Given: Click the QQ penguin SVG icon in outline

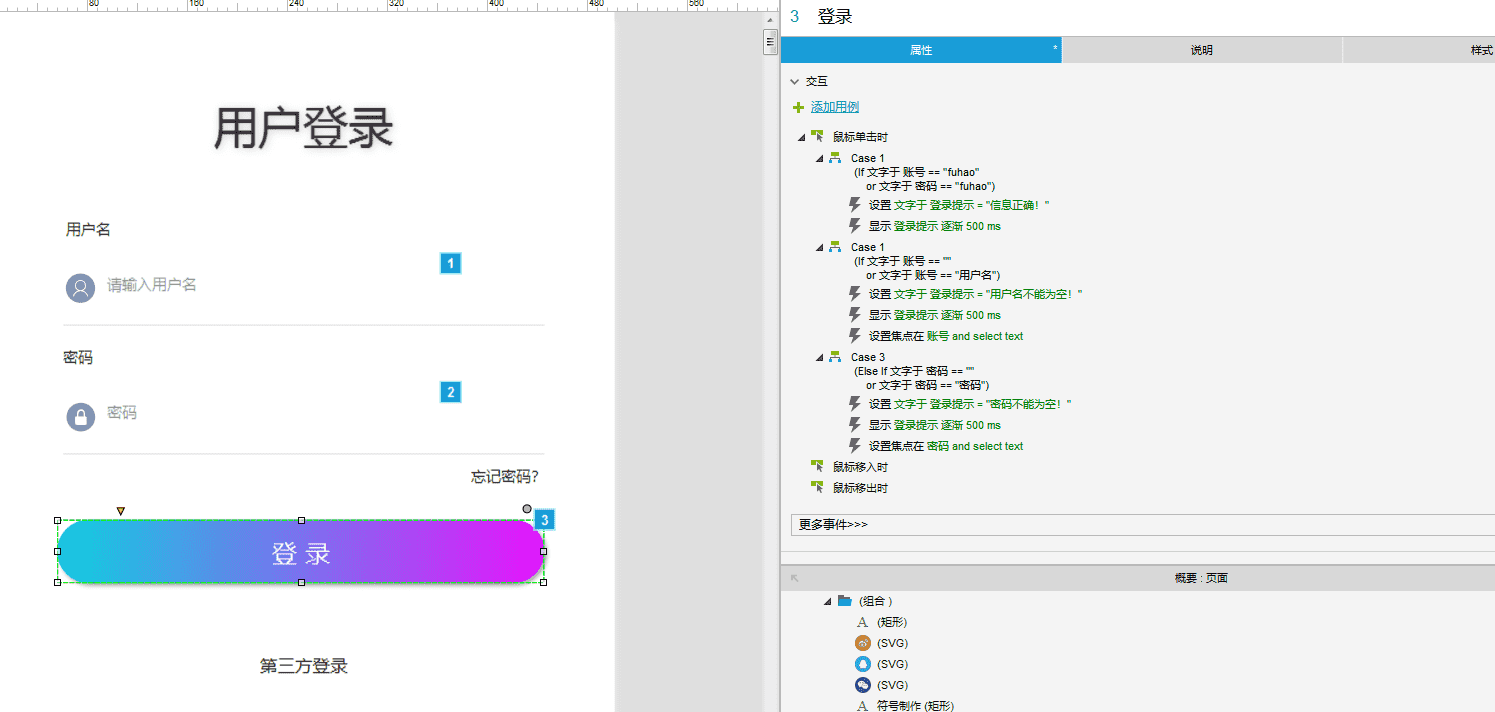Looking at the screenshot, I should tap(862, 664).
